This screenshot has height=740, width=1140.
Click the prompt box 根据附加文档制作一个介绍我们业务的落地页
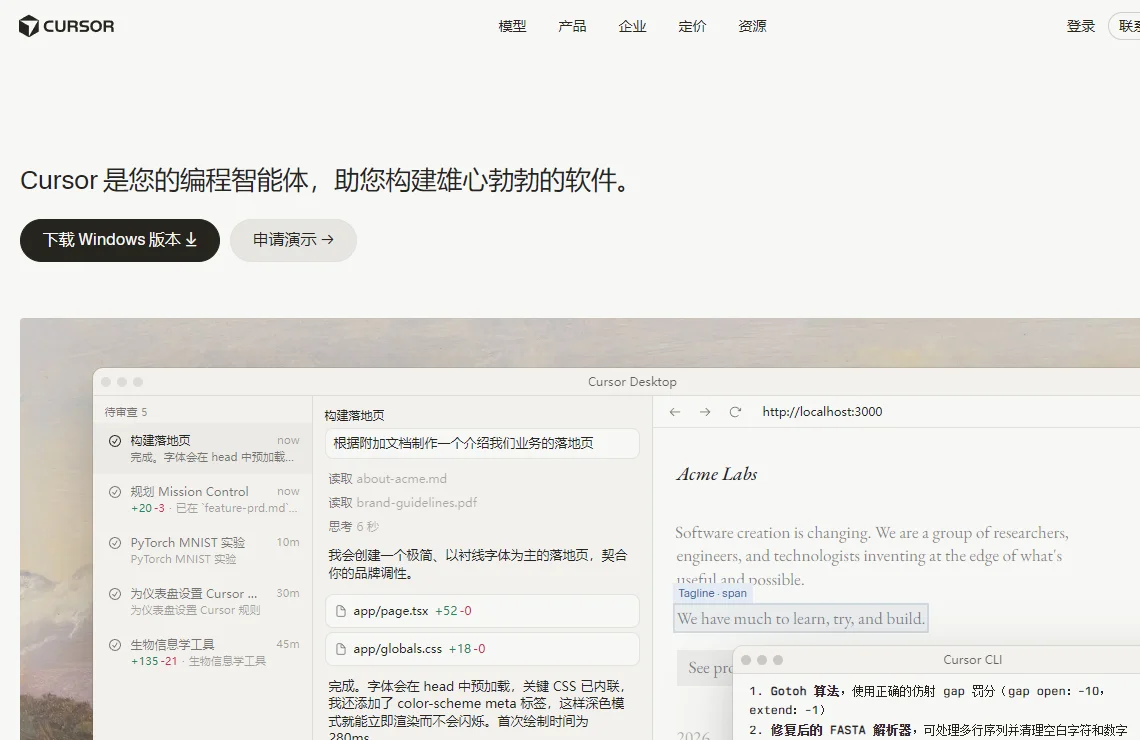coord(482,443)
